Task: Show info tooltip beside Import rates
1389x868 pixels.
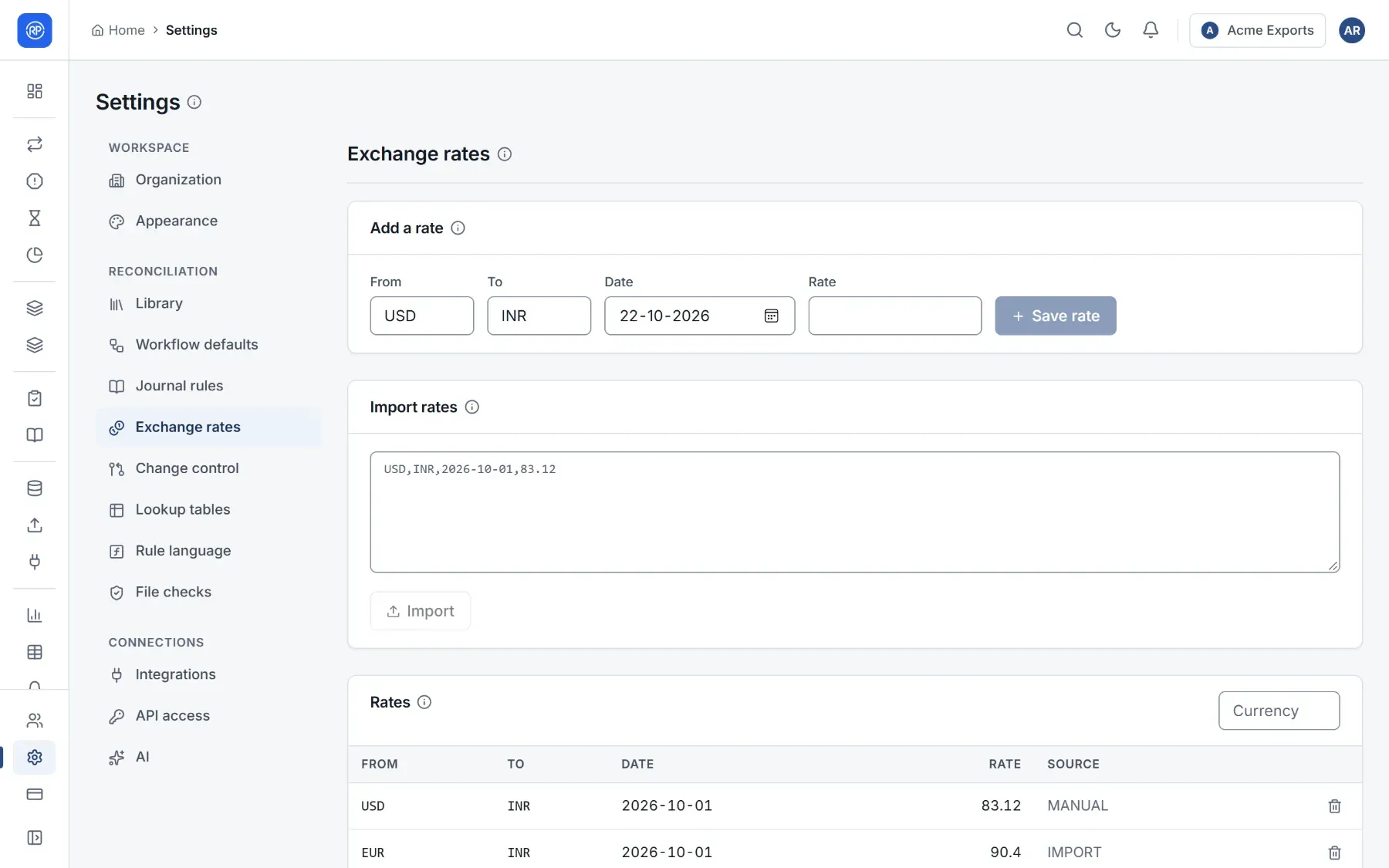Action: pos(472,407)
